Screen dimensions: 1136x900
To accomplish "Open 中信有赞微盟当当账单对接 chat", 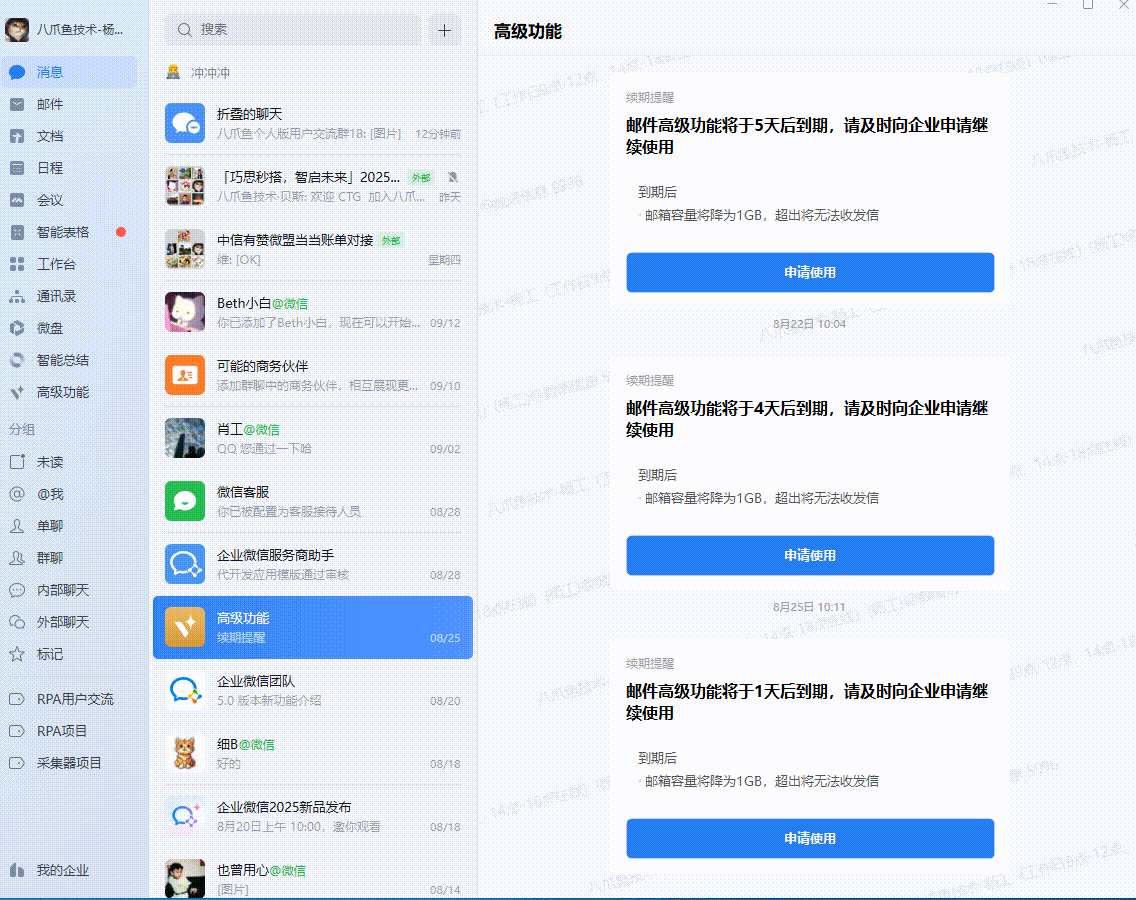I will (313, 249).
